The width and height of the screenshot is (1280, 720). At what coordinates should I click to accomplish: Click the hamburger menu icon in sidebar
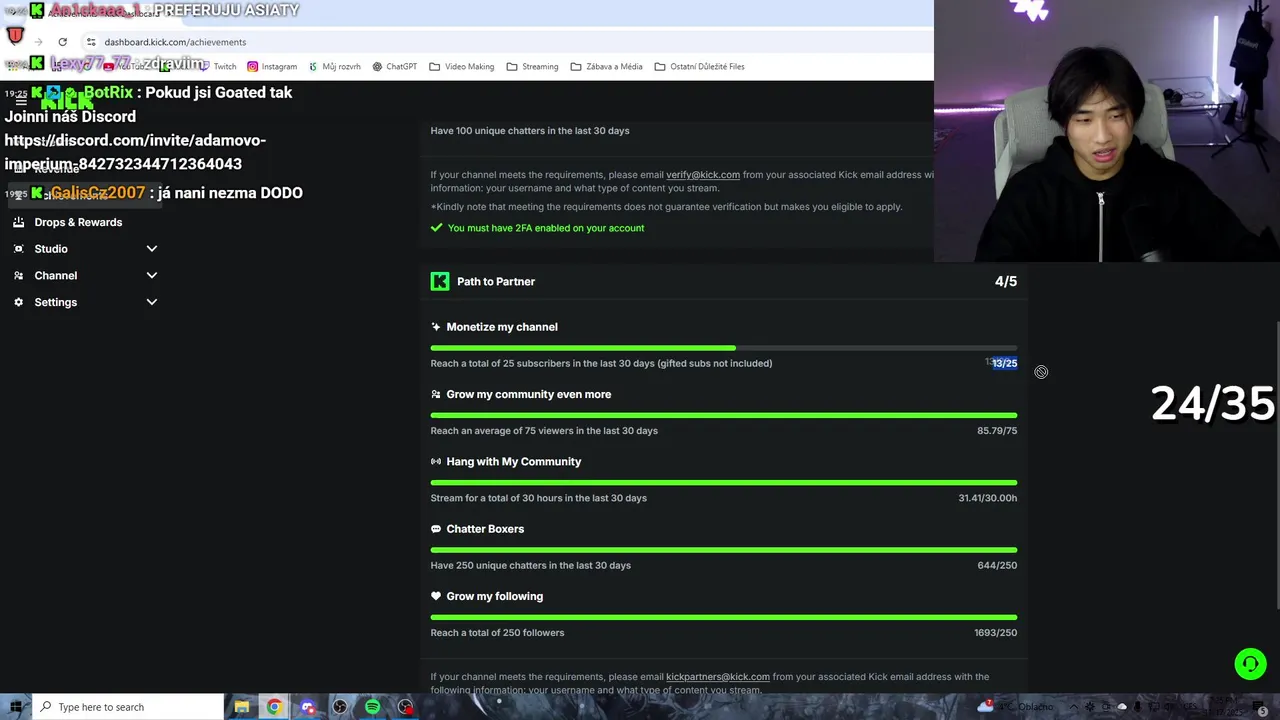[x=20, y=101]
